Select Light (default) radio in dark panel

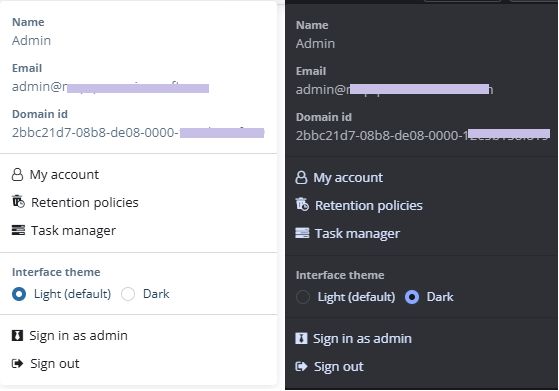[303, 297]
